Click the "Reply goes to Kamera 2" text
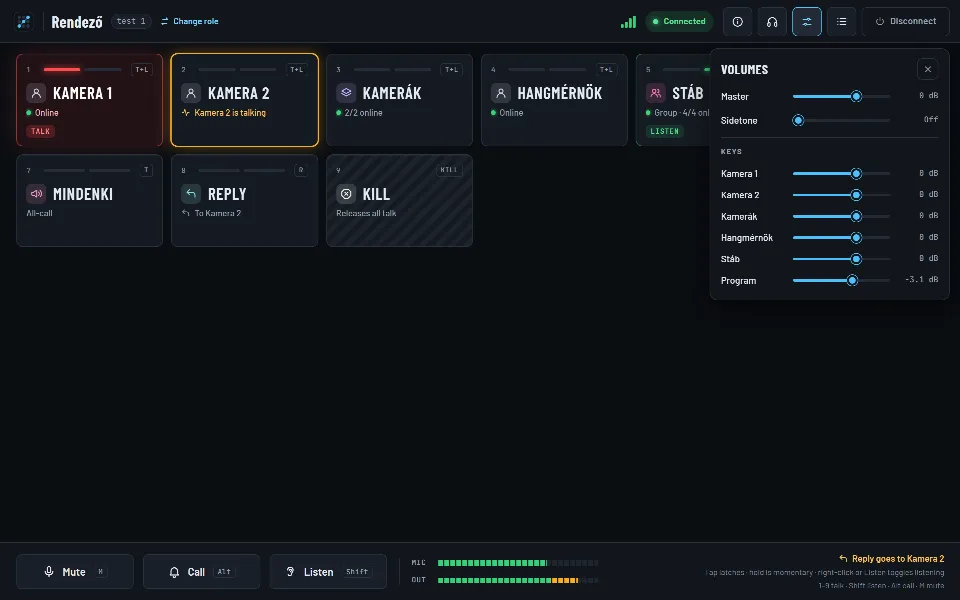The image size is (960, 600). coord(898,558)
